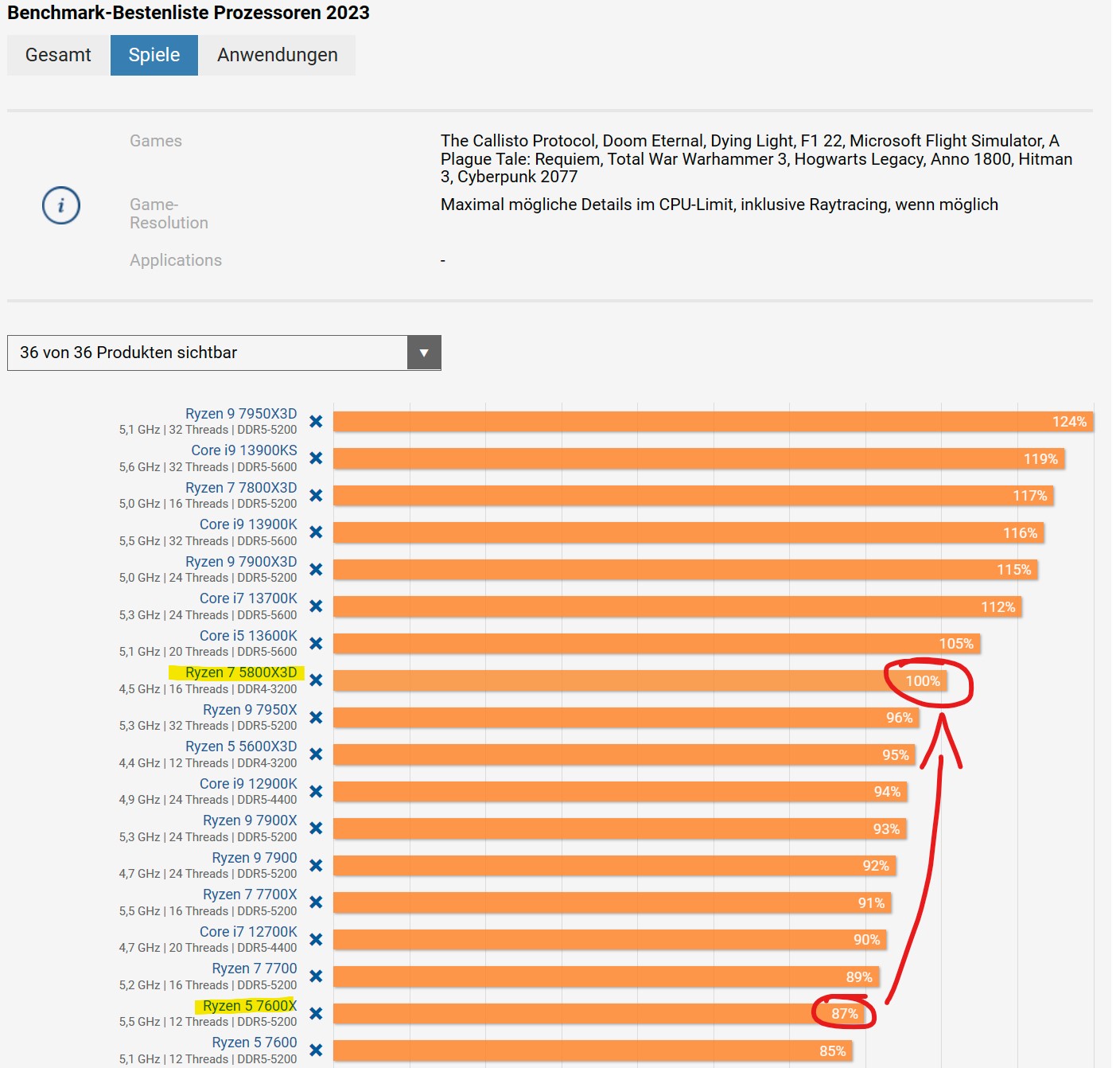Open the Ryzen 5 5600X3D link
1120x1068 pixels.
pyautogui.click(x=241, y=746)
